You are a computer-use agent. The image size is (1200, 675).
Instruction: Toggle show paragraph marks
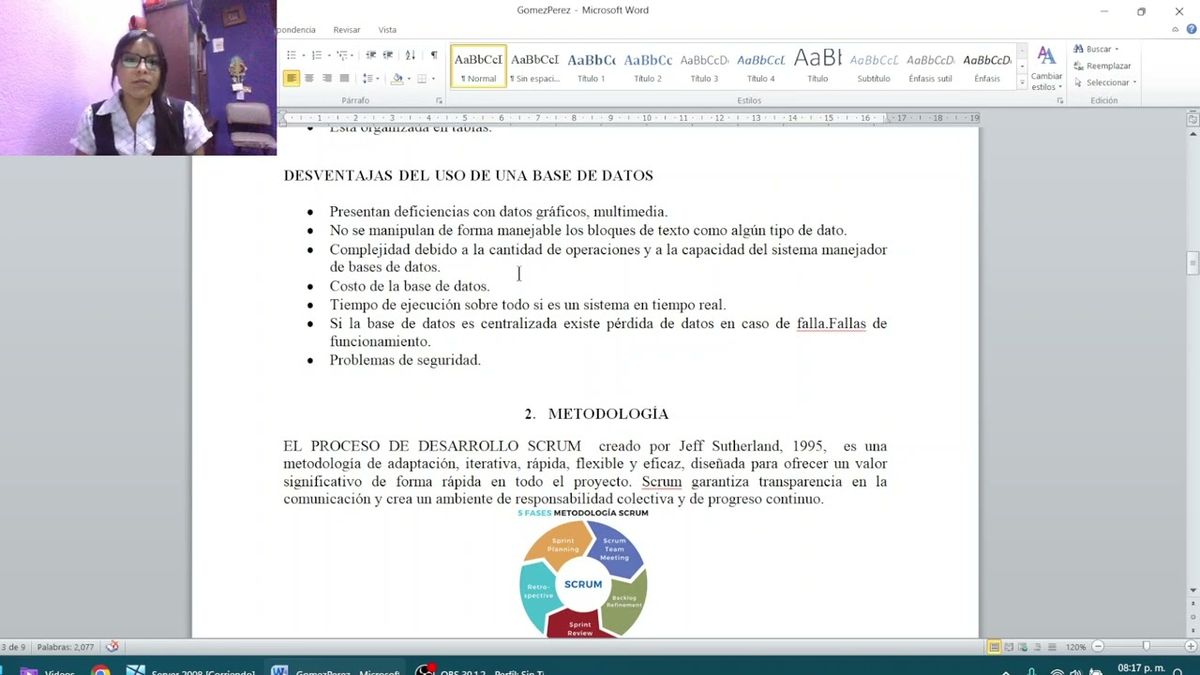tap(434, 55)
